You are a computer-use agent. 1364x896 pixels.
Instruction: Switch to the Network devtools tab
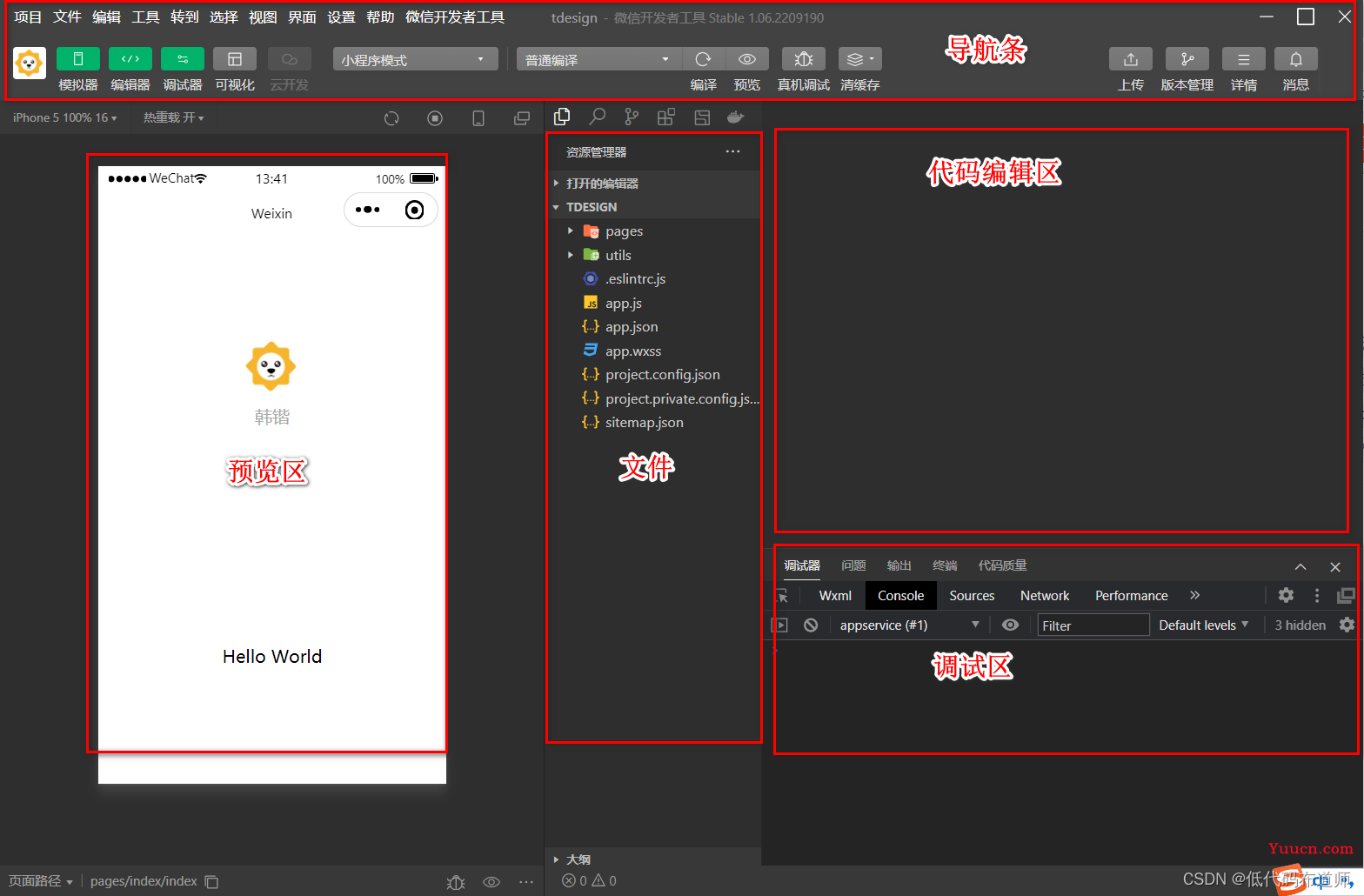[x=1045, y=596]
